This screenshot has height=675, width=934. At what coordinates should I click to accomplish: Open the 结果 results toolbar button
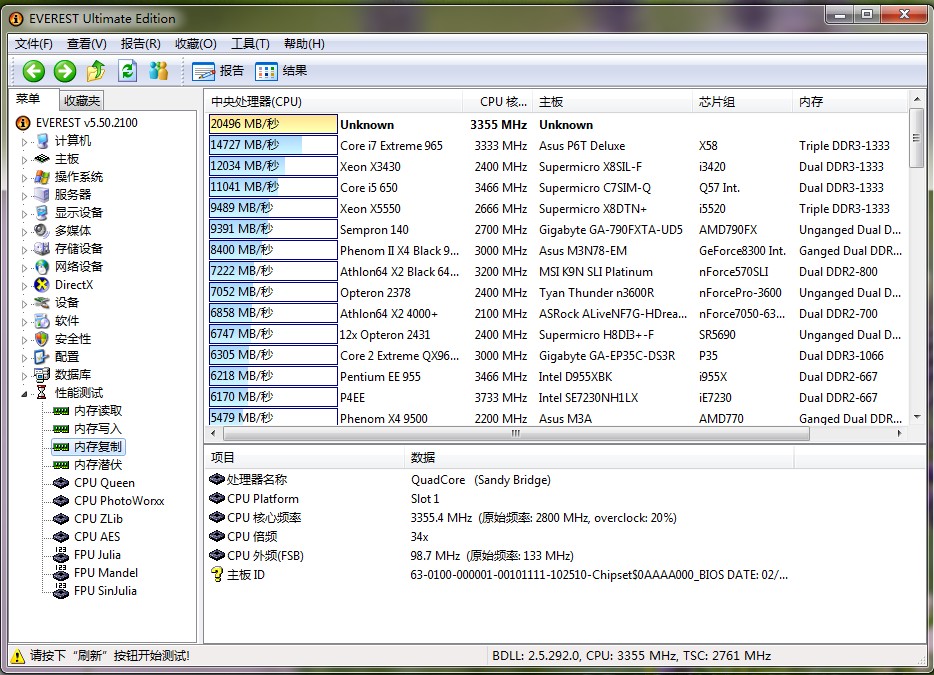pyautogui.click(x=281, y=71)
